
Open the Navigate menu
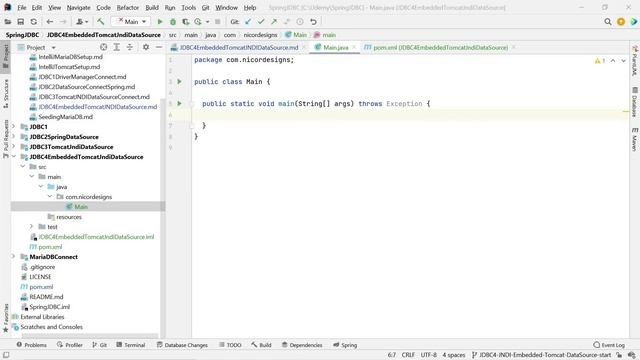coord(78,8)
